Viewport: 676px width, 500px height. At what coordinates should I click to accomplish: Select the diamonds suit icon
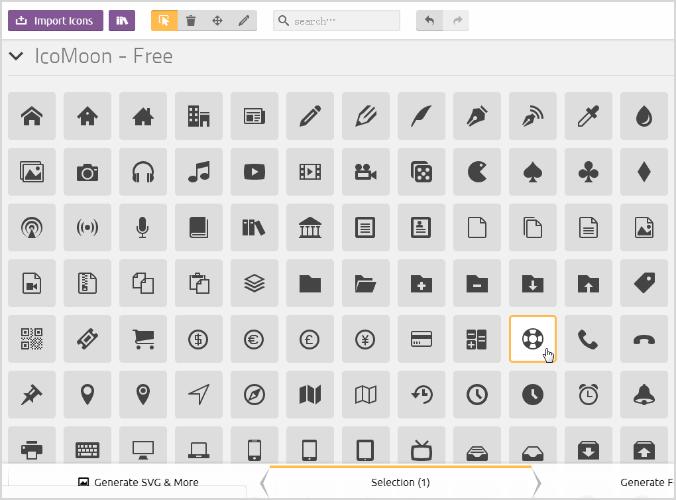point(644,172)
